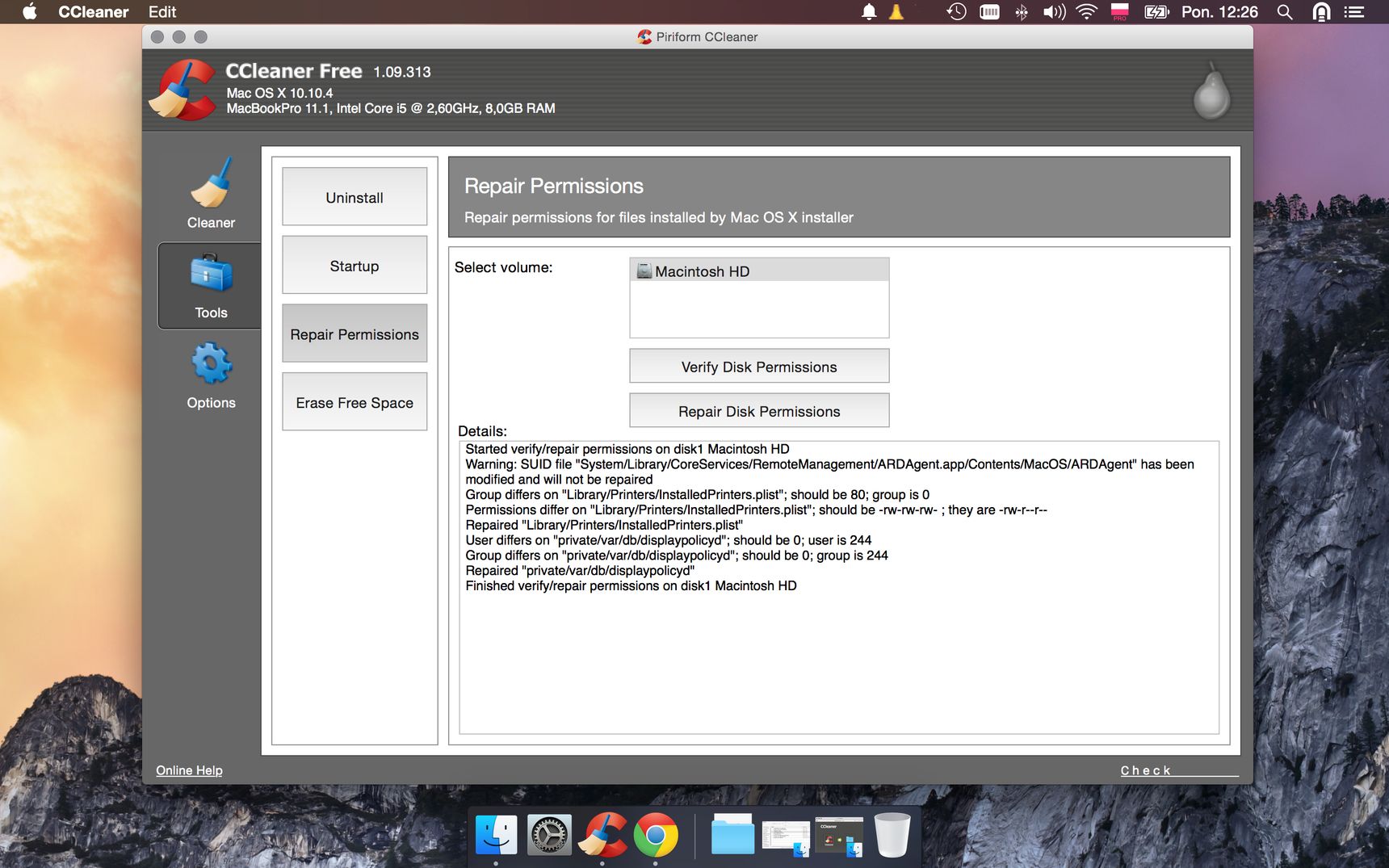Click the Polish flag input source icon
The height and width of the screenshot is (868, 1389).
click(1120, 11)
